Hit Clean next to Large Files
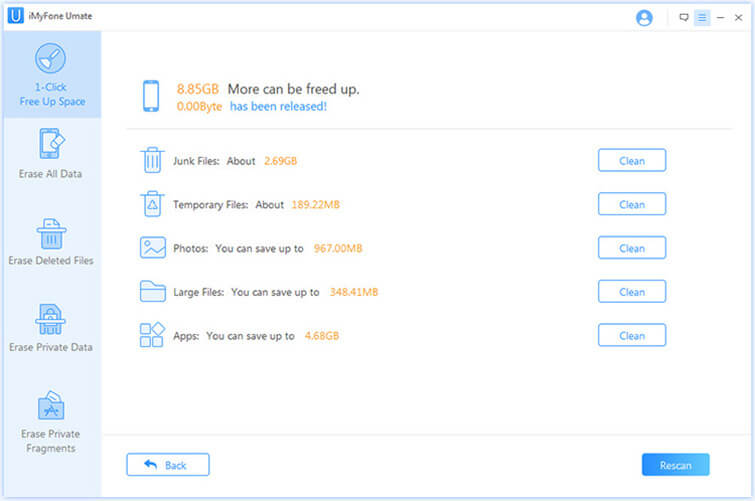This screenshot has height=501, width=755. click(631, 292)
